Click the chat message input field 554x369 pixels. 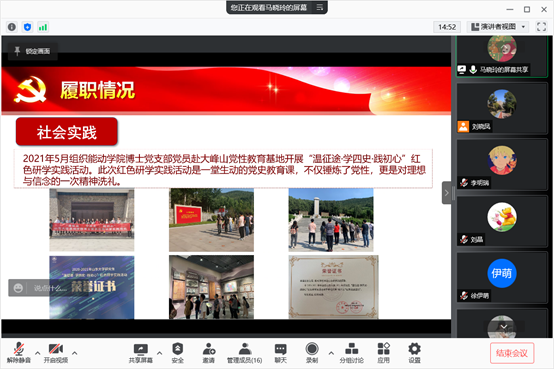point(49,288)
